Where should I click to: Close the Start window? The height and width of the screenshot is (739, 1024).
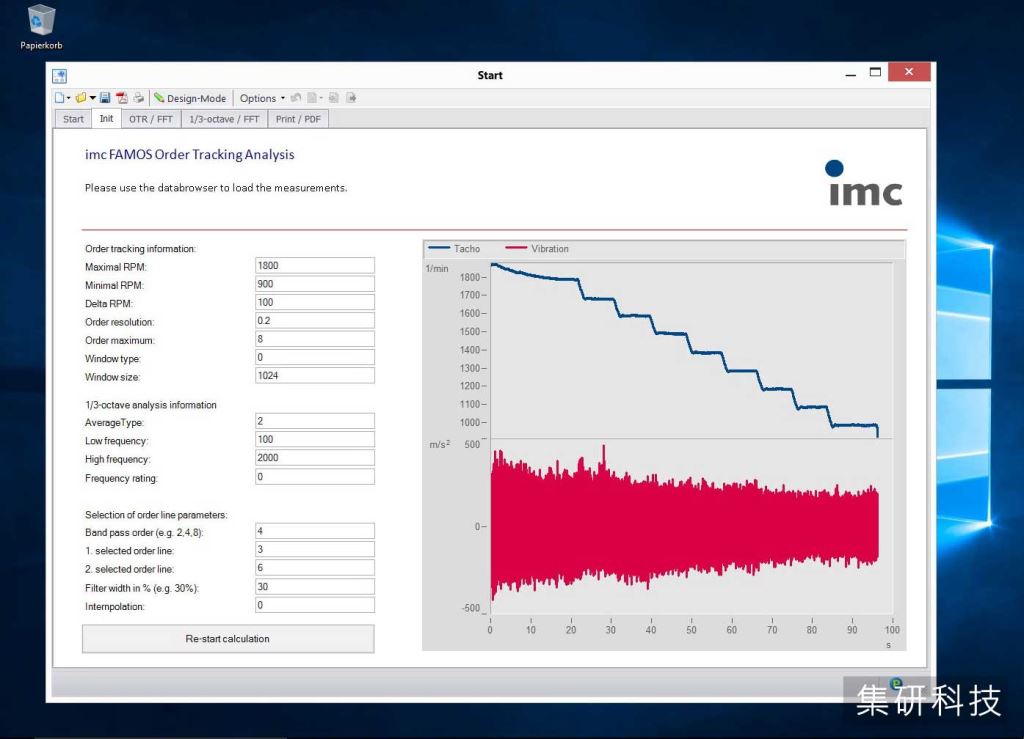point(909,72)
